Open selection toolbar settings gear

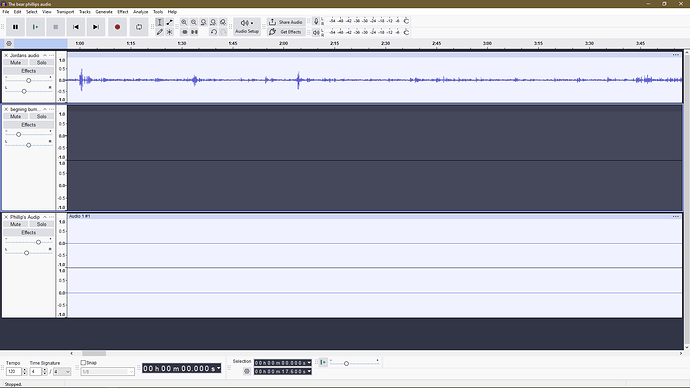tap(247, 372)
